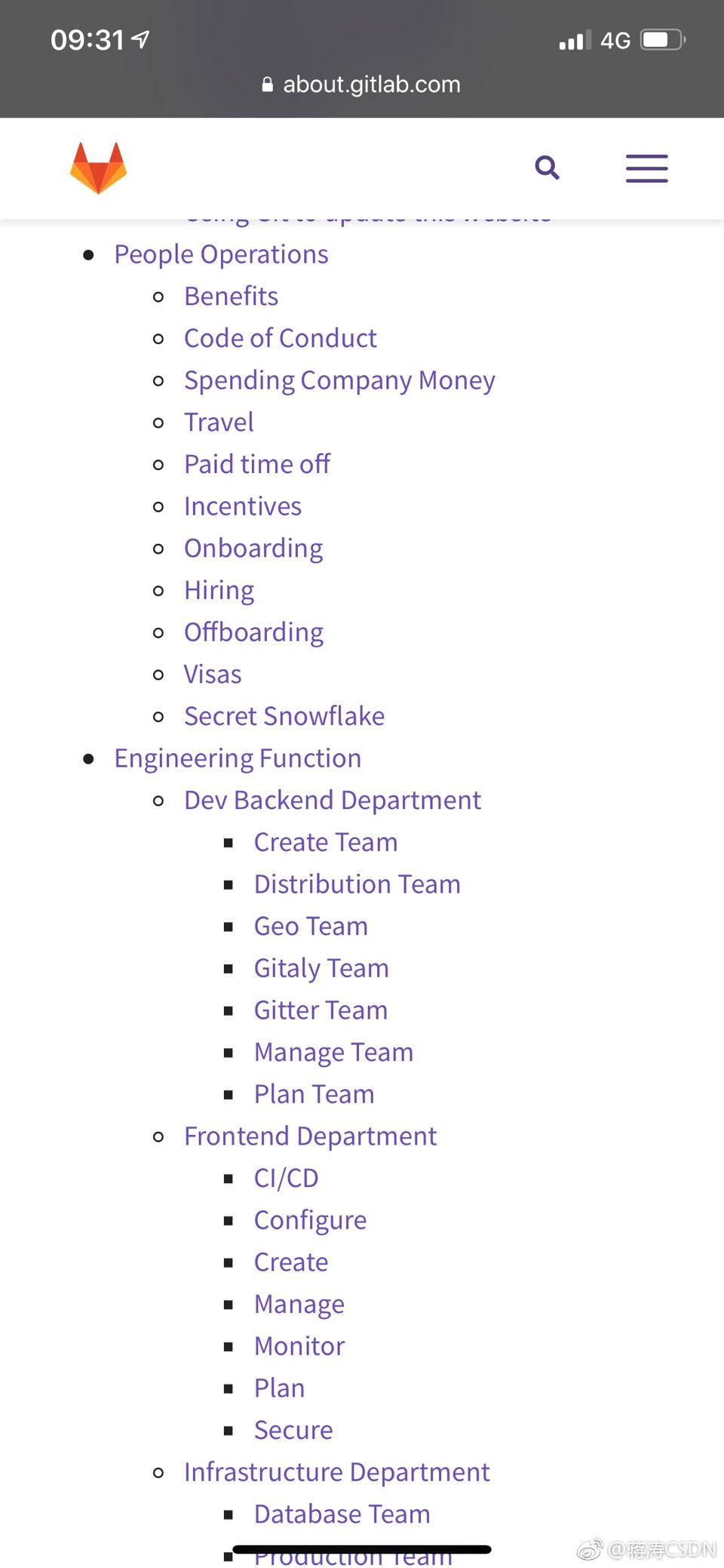Open Dev Backend Department link
Screen dimensions: 724x1568
click(333, 801)
